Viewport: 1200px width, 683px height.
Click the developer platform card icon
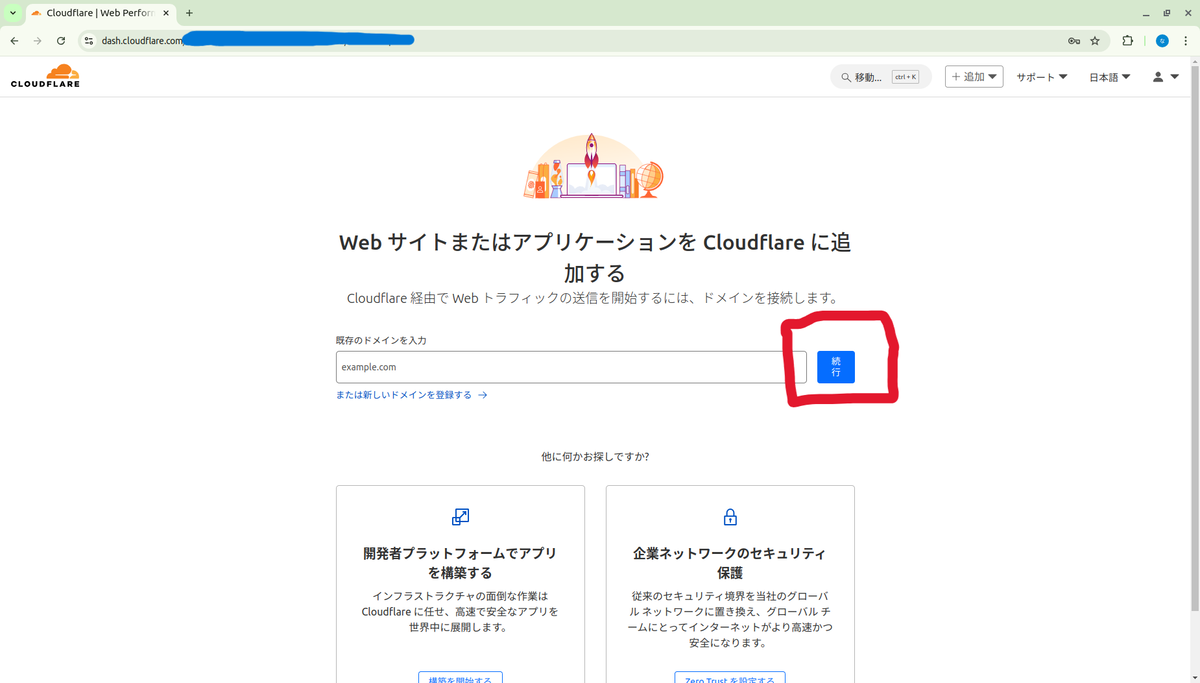pyautogui.click(x=460, y=517)
